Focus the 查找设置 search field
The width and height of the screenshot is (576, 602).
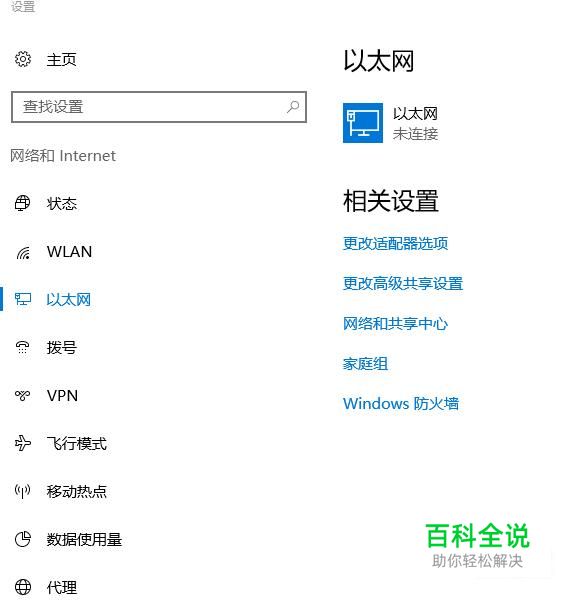[159, 107]
